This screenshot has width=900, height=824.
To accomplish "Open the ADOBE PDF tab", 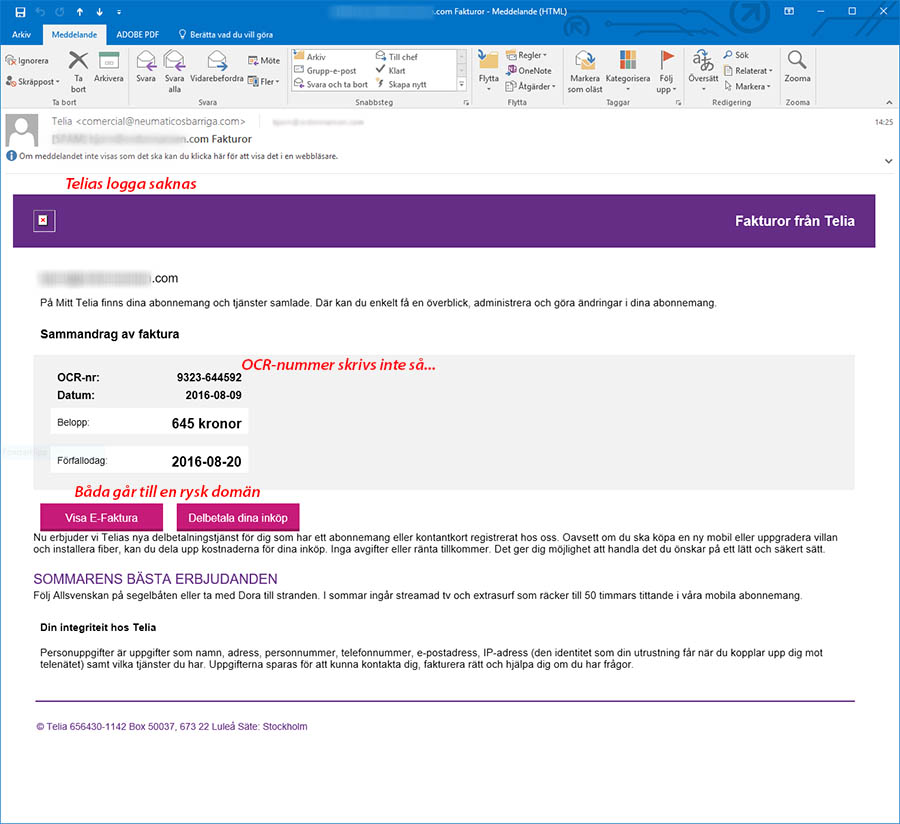I will tap(137, 34).
